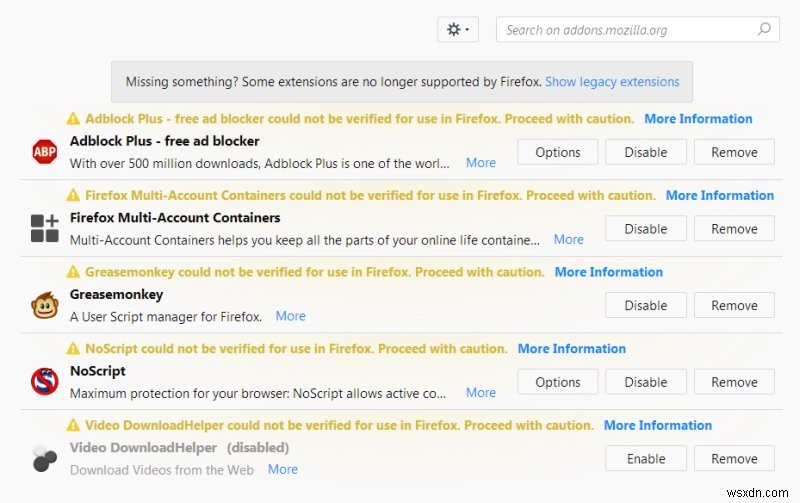This screenshot has height=503, width=800.
Task: Expand More for Adblock Plus description
Action: (481, 163)
